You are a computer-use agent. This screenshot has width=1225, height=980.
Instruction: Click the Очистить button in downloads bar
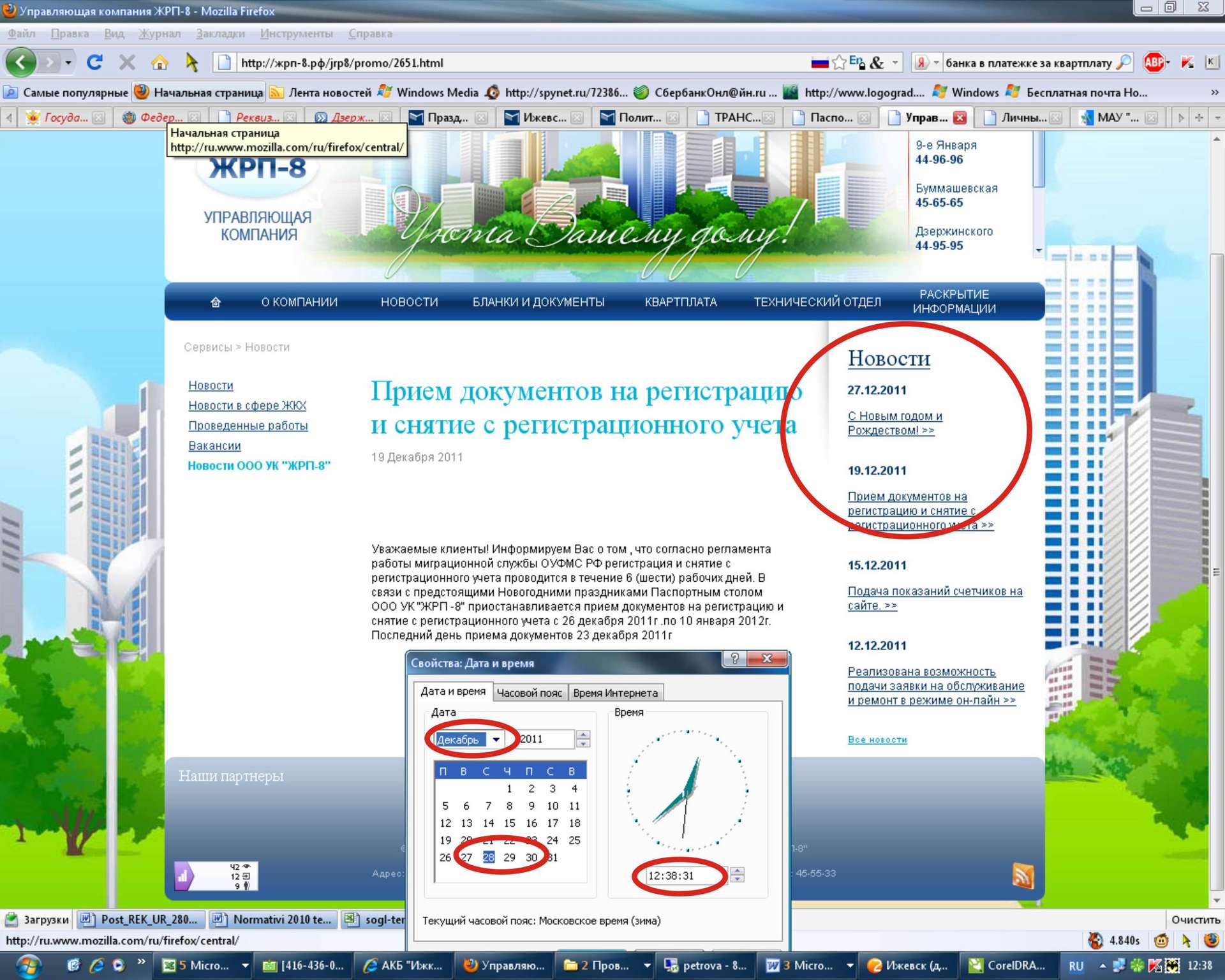1195,919
